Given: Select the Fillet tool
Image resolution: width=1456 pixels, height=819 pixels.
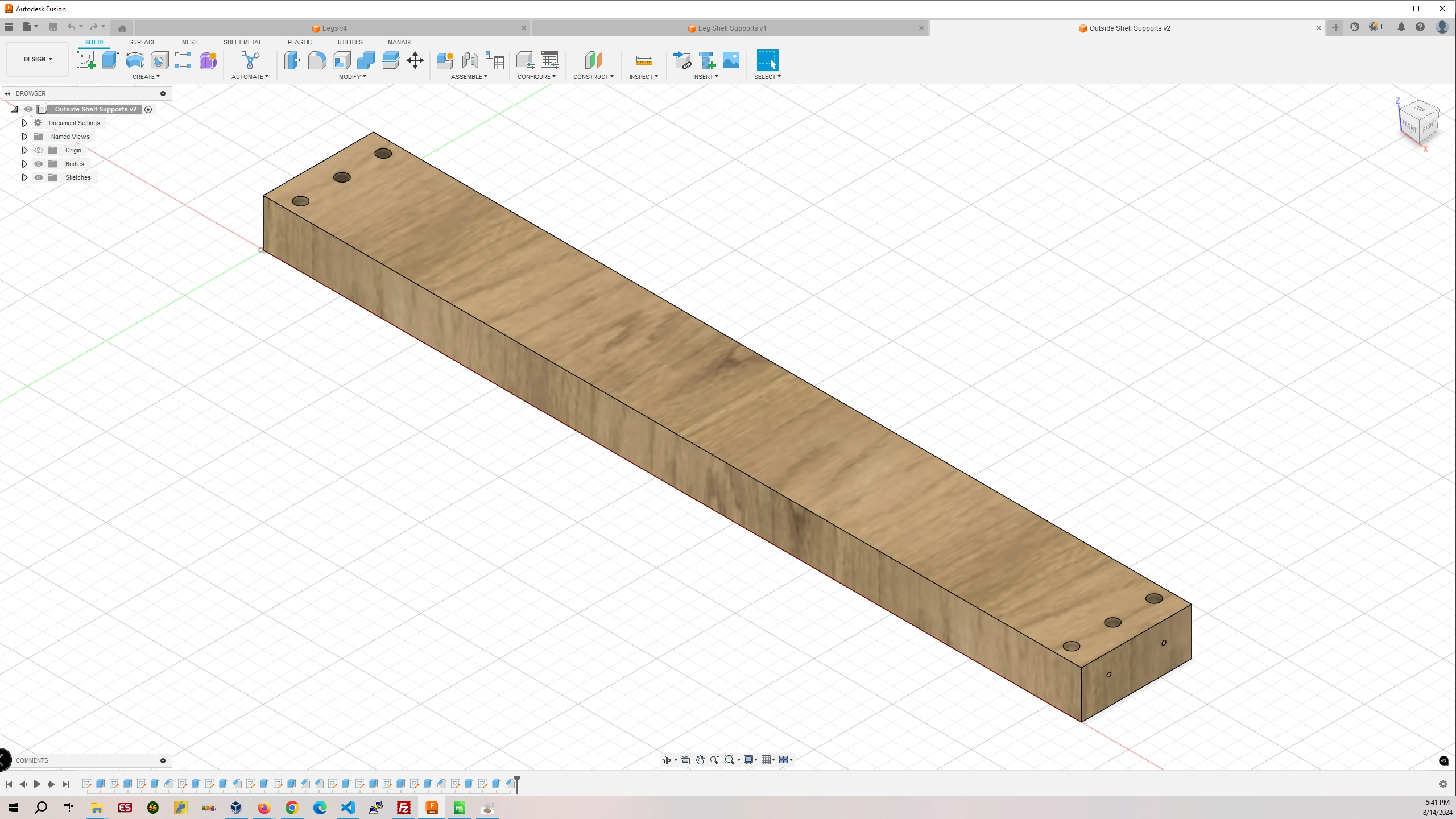Looking at the screenshot, I should (x=317, y=60).
